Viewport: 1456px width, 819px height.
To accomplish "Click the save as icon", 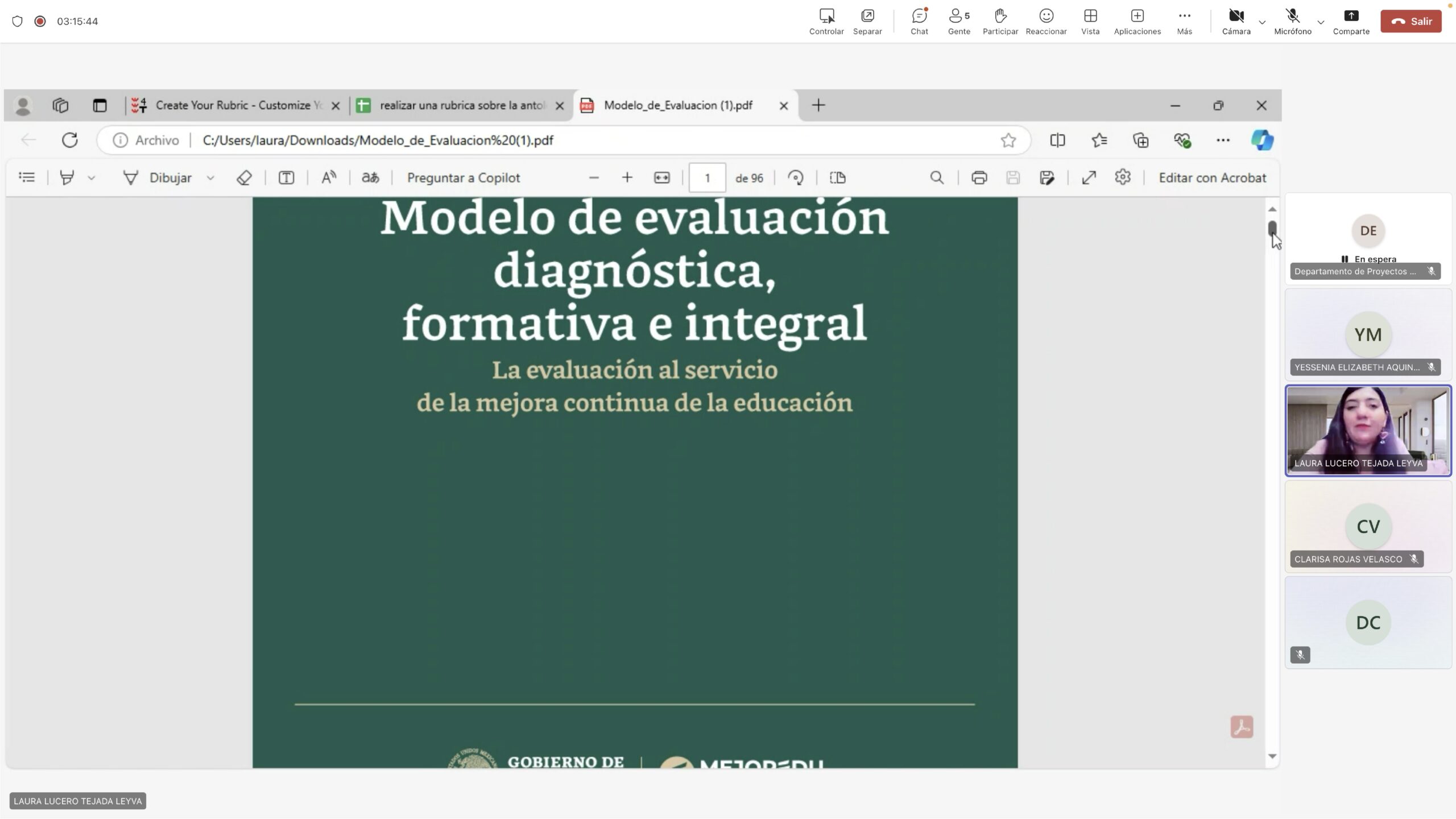I will point(1047,177).
